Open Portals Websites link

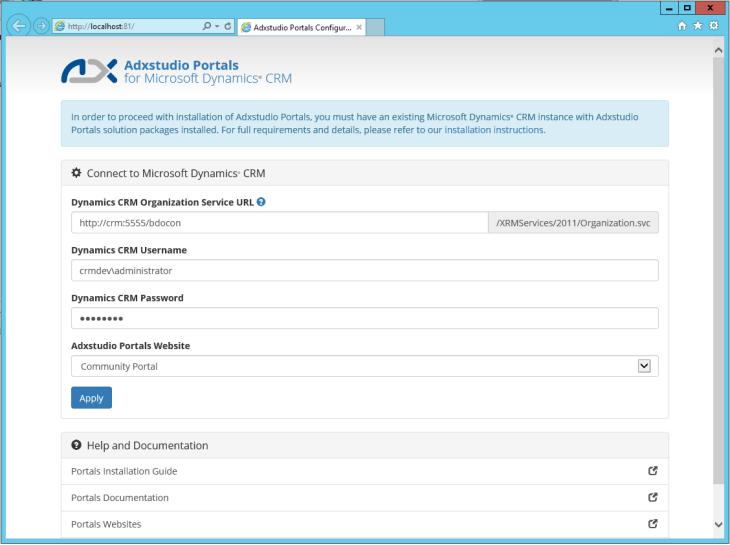tap(106, 525)
